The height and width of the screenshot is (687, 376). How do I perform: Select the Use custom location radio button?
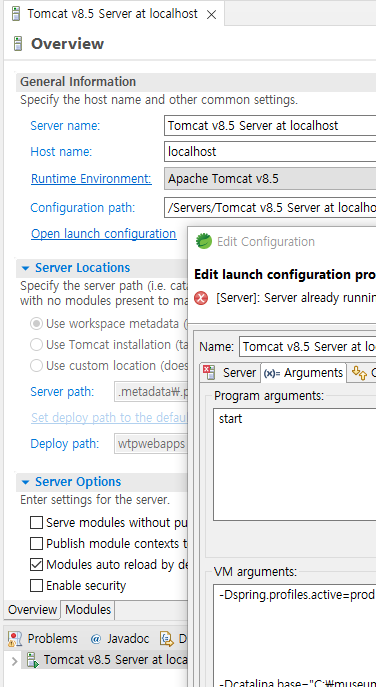point(36,366)
